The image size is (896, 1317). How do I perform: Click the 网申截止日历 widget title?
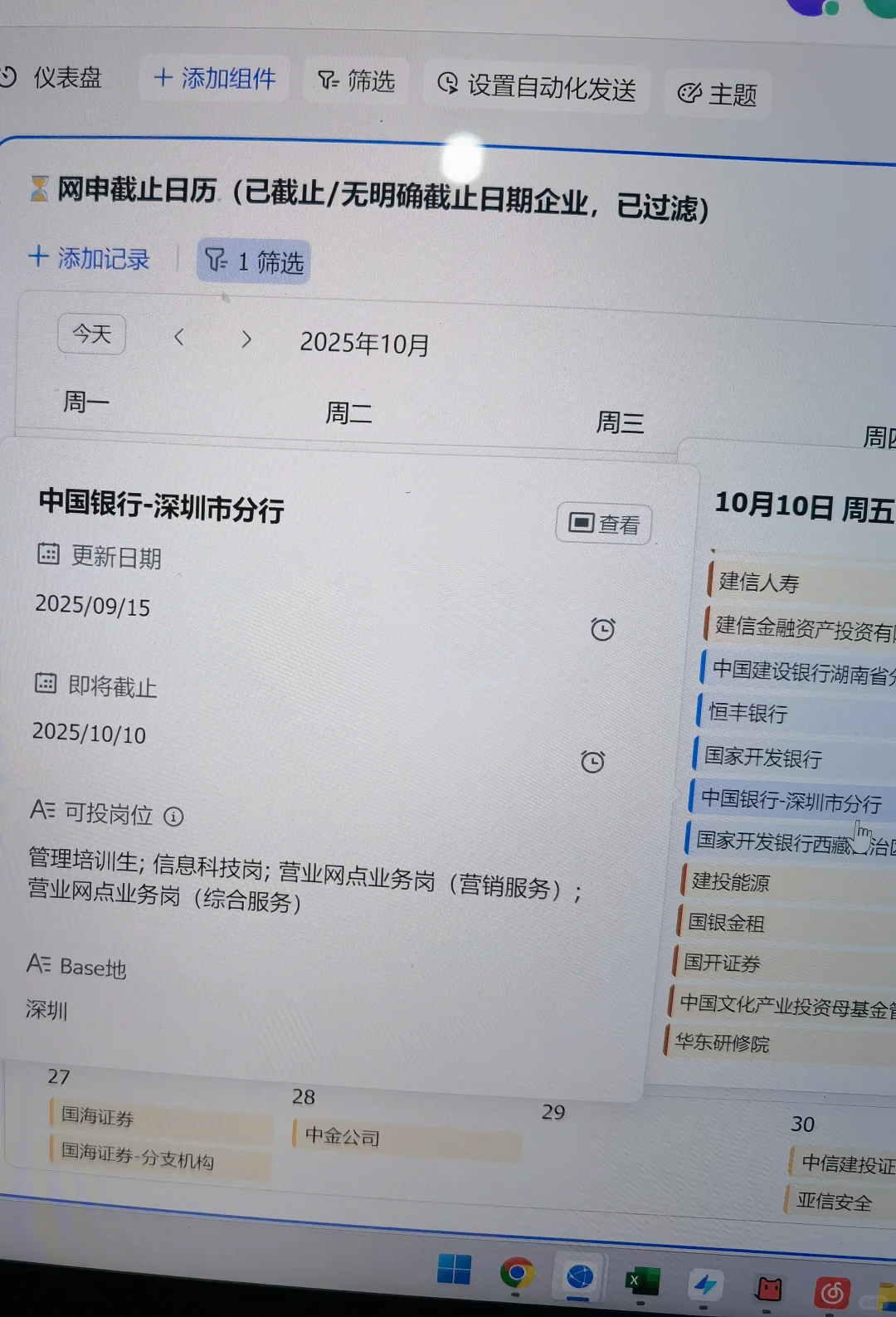coord(382,198)
